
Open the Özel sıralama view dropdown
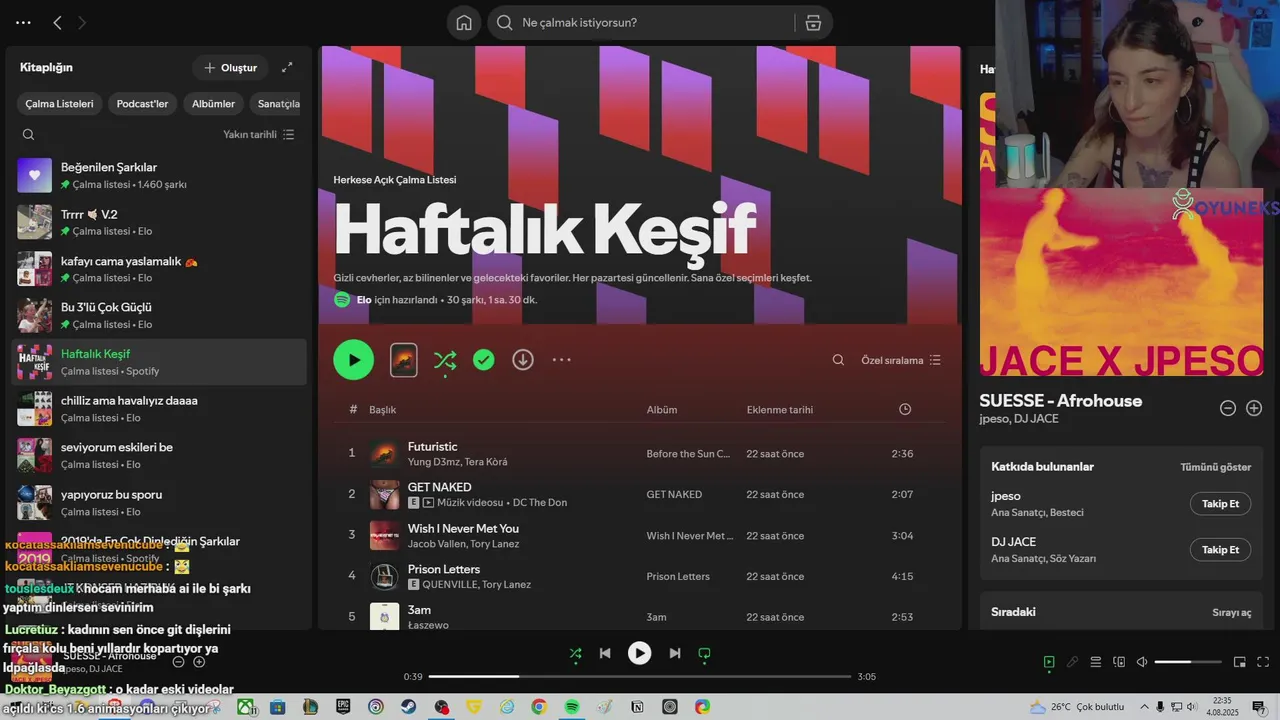[x=901, y=360]
